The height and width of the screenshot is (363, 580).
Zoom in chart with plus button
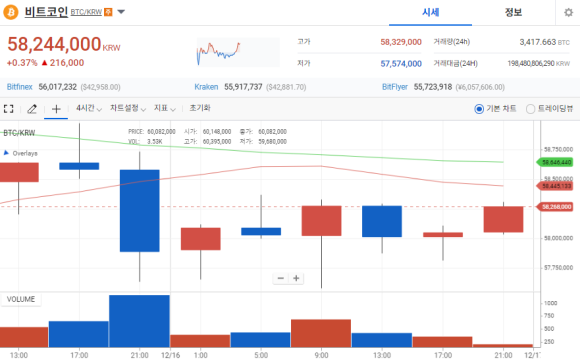point(296,278)
